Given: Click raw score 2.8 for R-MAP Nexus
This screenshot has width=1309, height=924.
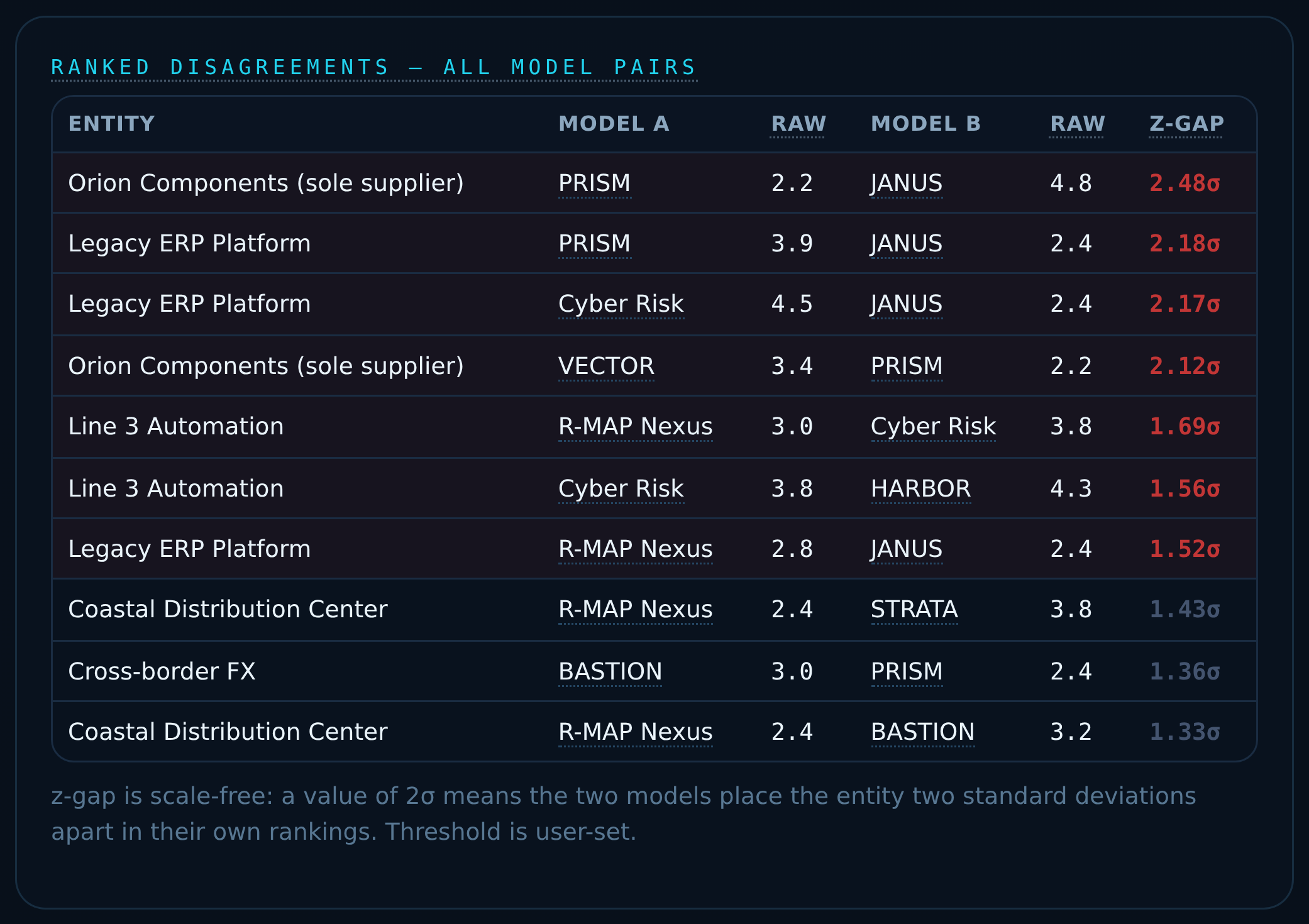Looking at the screenshot, I should click(x=792, y=549).
